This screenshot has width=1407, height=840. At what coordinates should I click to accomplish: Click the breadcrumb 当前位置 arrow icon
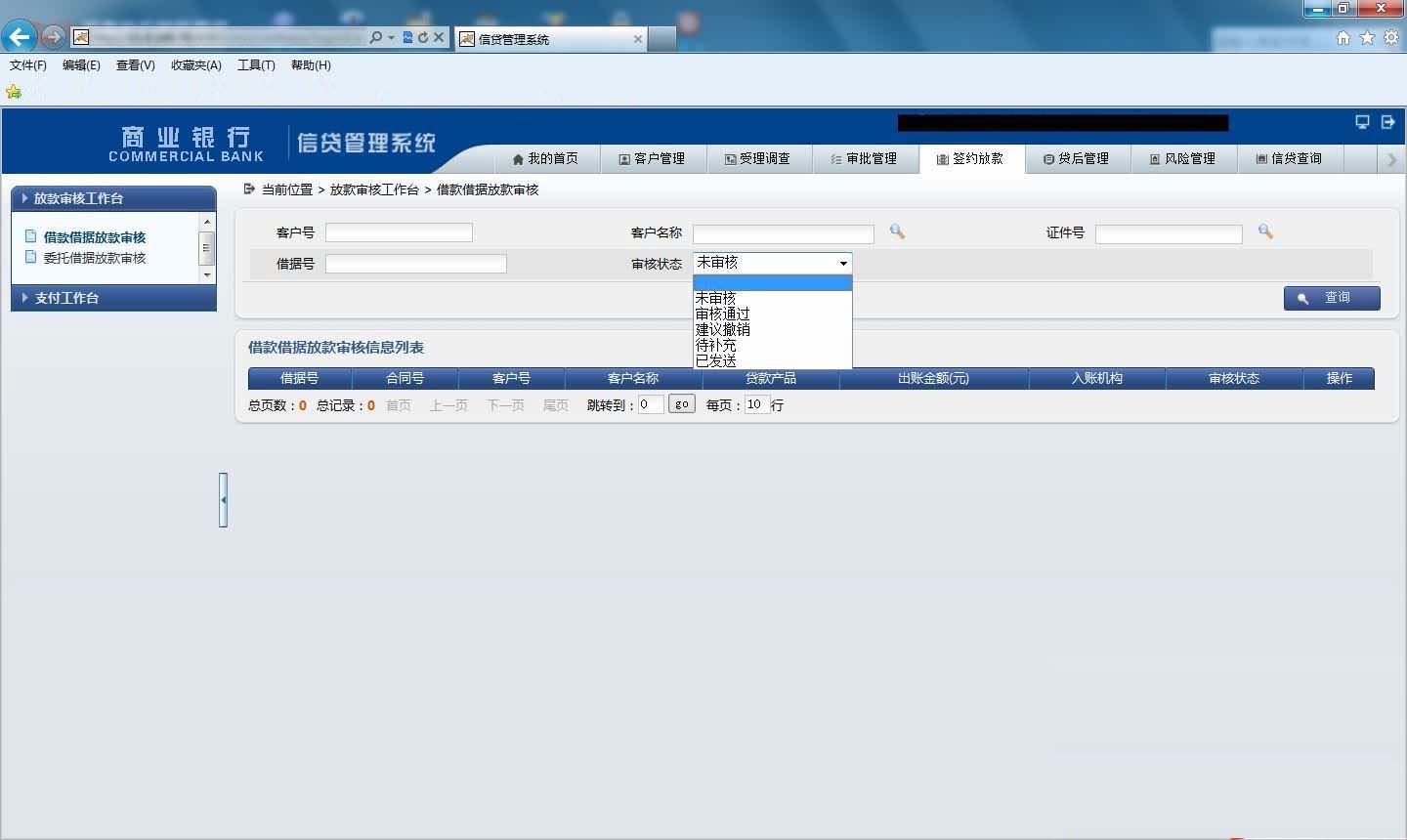[249, 189]
